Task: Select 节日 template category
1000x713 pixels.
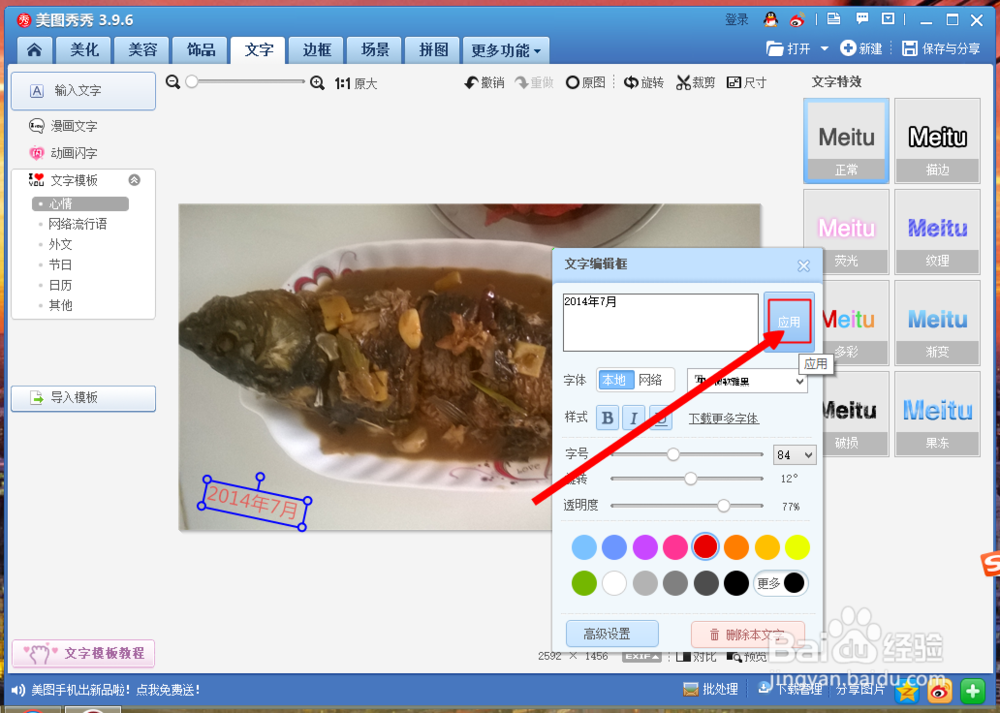Action: [x=61, y=265]
